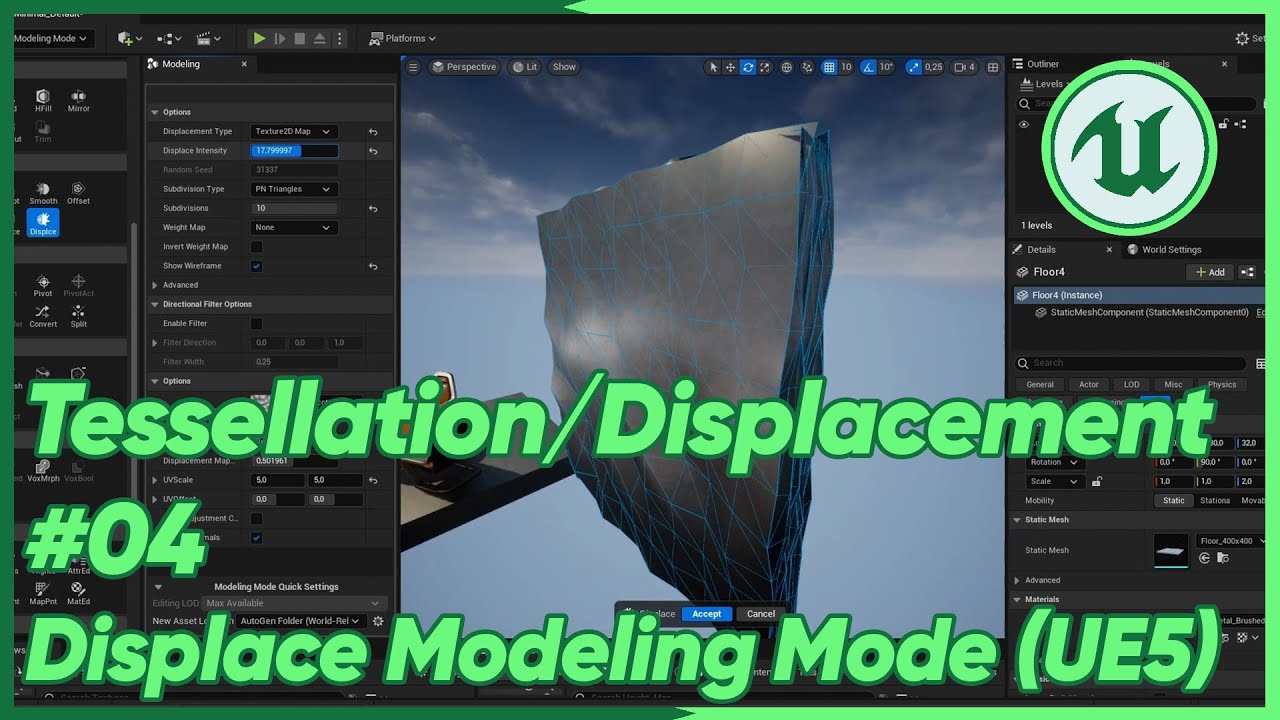Activate the Select objects mode icon
Image resolution: width=1280 pixels, height=720 pixels.
click(713, 67)
